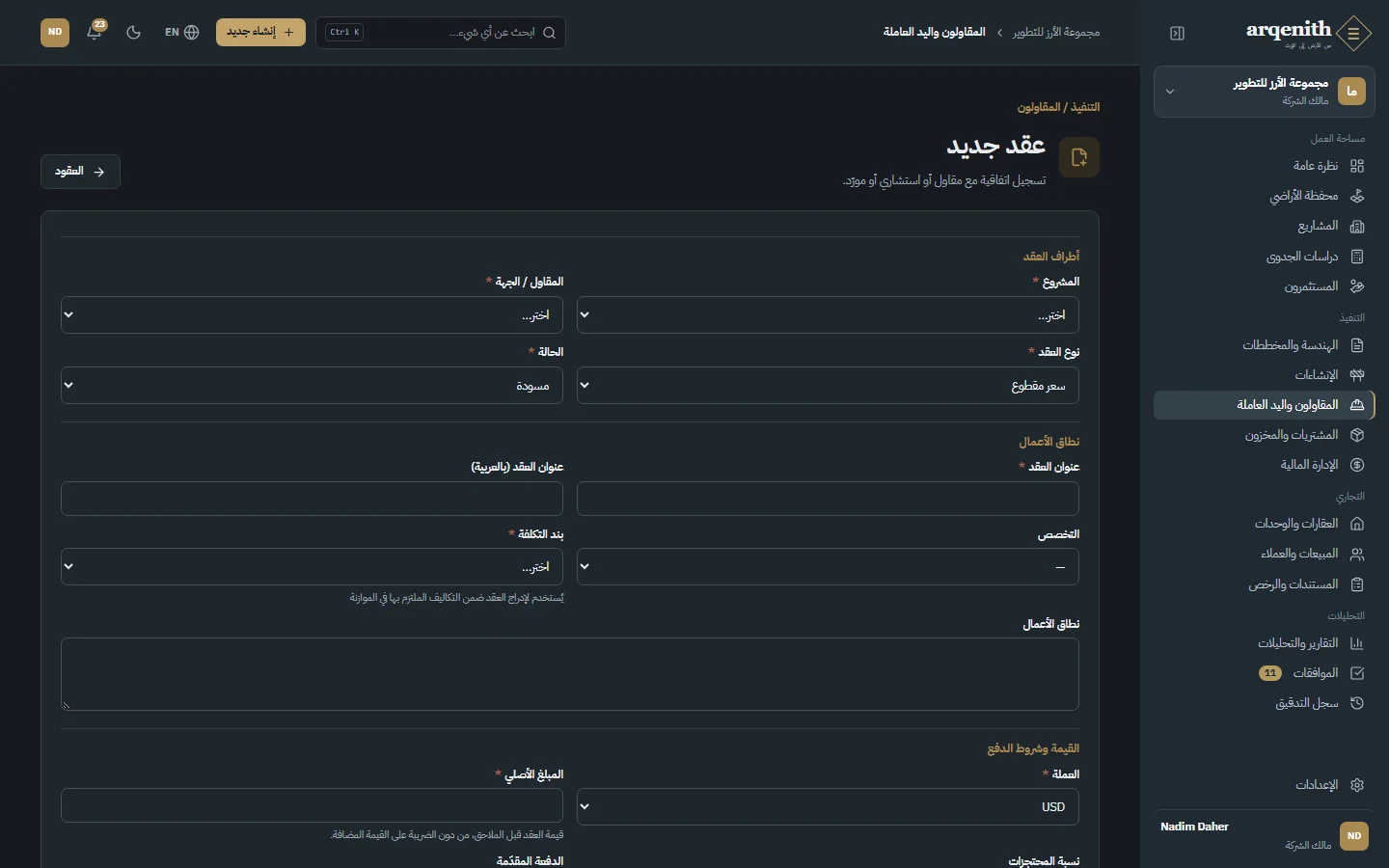This screenshot has height=868, width=1389.
Task: Click the عنوان العقد (بالعربية) field
Action: pyautogui.click(x=312, y=500)
